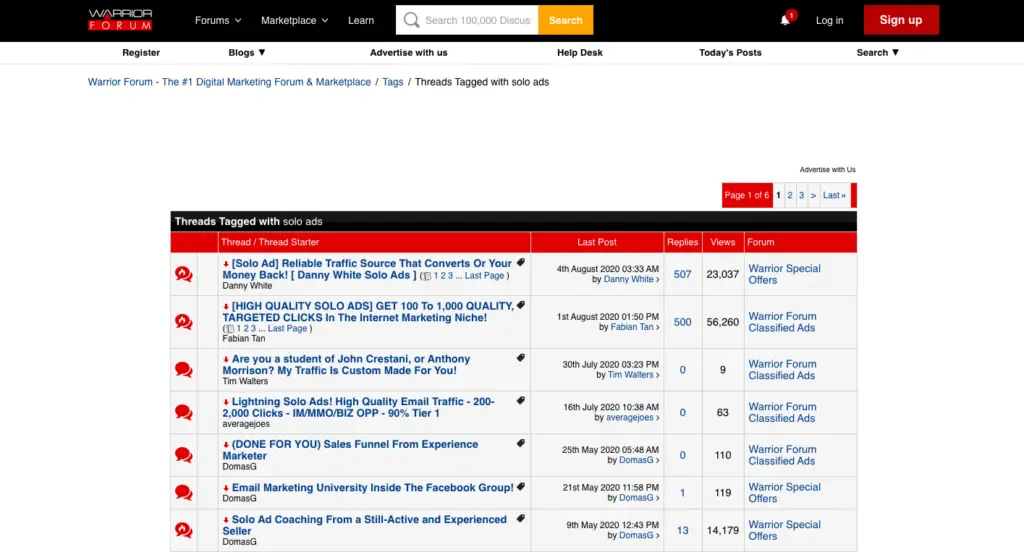Go to first new post arrow, HIGH QUALITY SOLO ADS
Viewport: 1024px width, 552px height.
[226, 306]
